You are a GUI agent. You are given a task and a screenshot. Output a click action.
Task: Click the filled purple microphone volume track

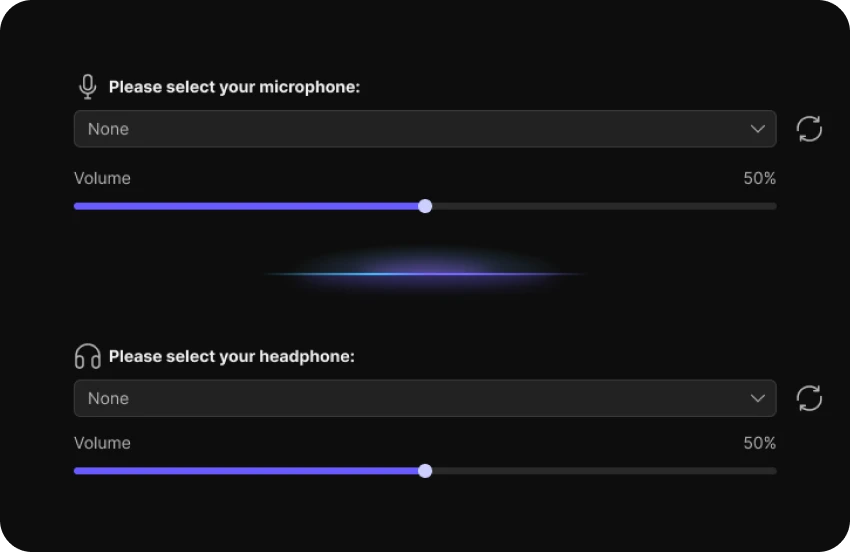click(248, 206)
